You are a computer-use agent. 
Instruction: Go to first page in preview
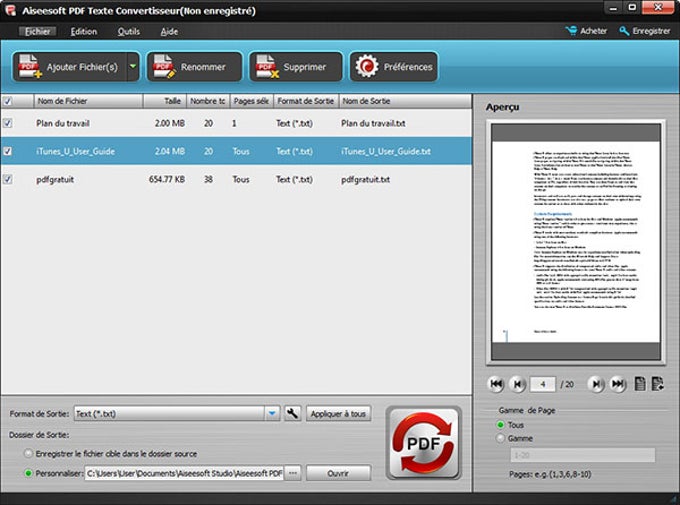point(496,384)
